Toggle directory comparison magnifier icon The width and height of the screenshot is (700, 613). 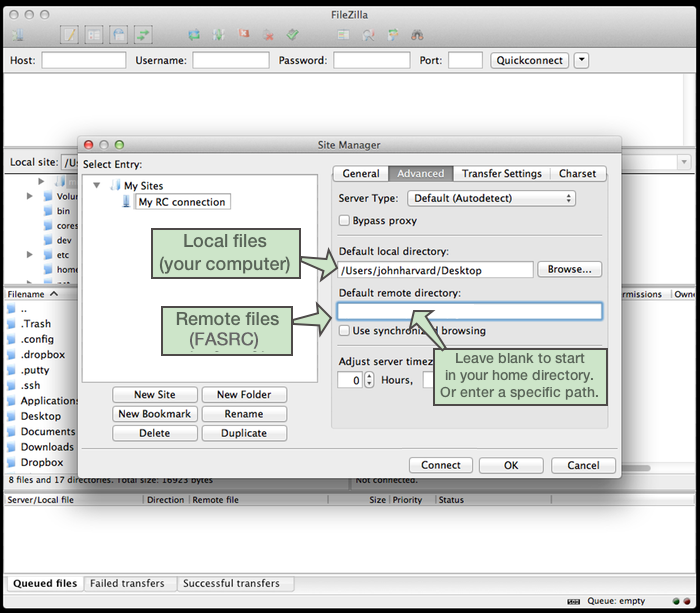368,35
